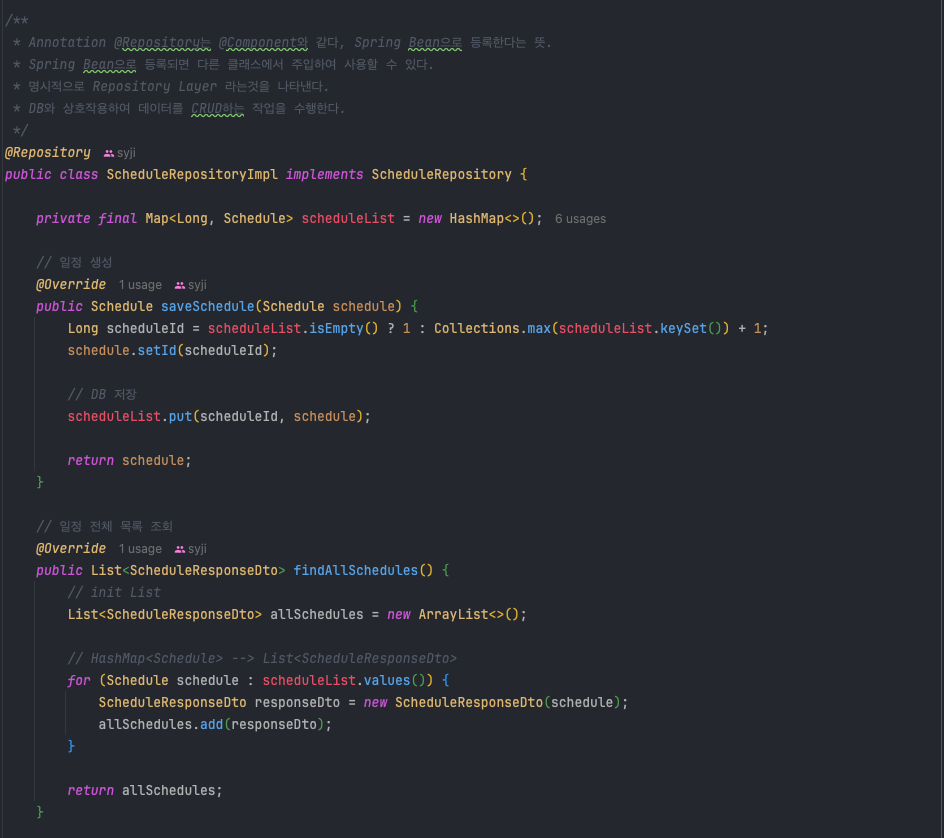Click Collections.max call
Image resolution: width=944 pixels, height=838 pixels.
click(x=492, y=329)
